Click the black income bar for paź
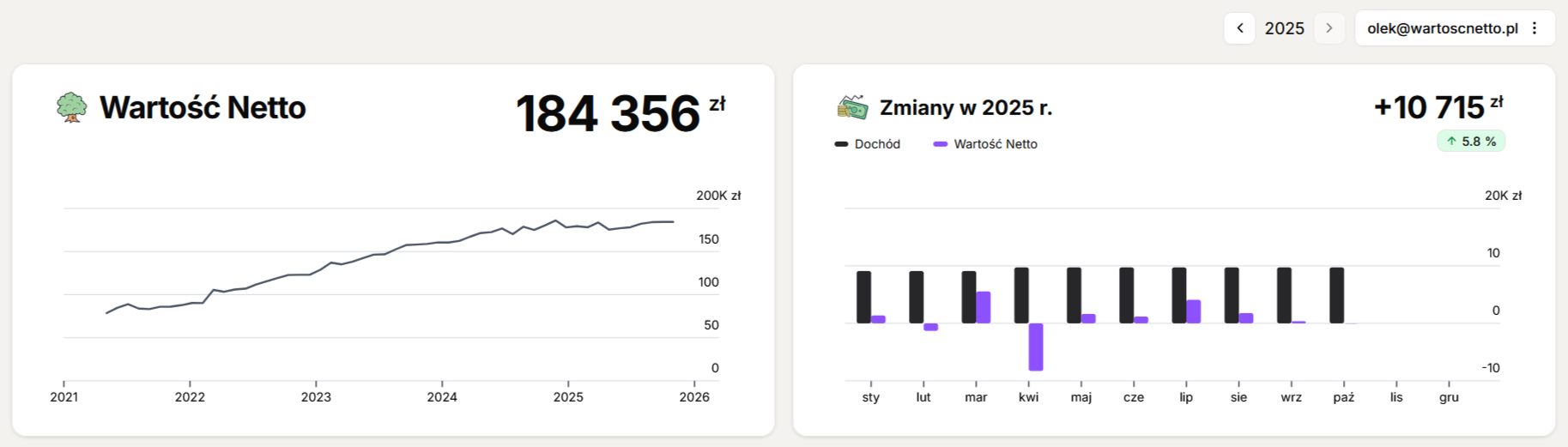The image size is (1568, 447). click(1336, 295)
